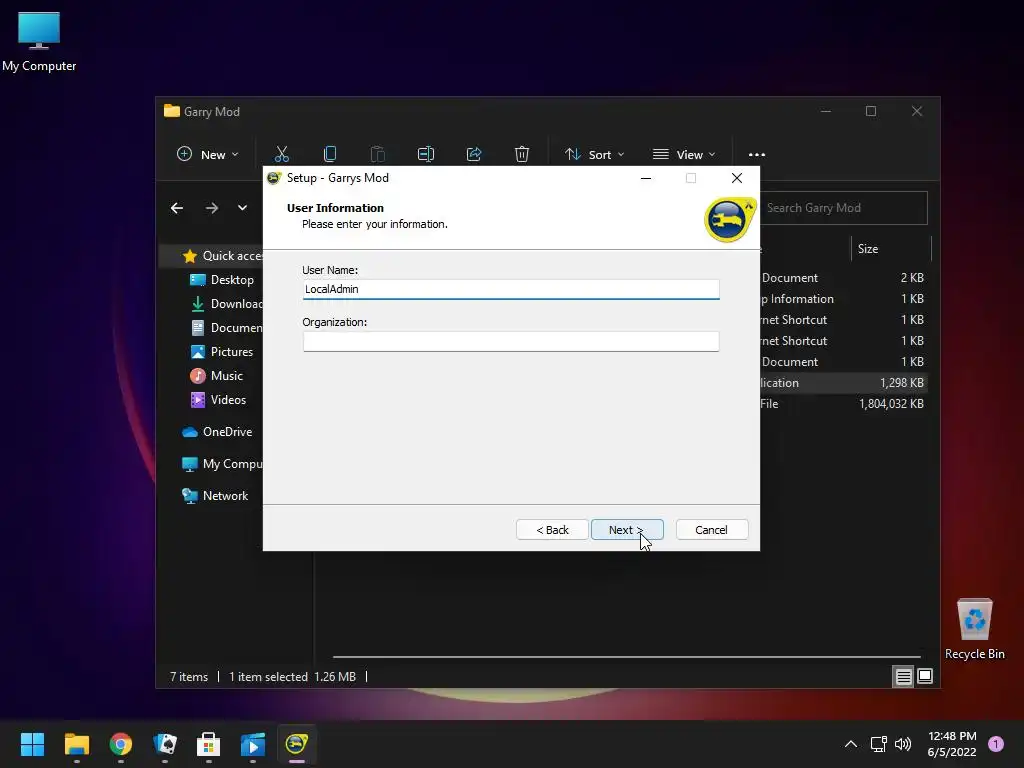Select the 1,298 KB application row
The height and width of the screenshot is (768, 1024).
coord(844,383)
